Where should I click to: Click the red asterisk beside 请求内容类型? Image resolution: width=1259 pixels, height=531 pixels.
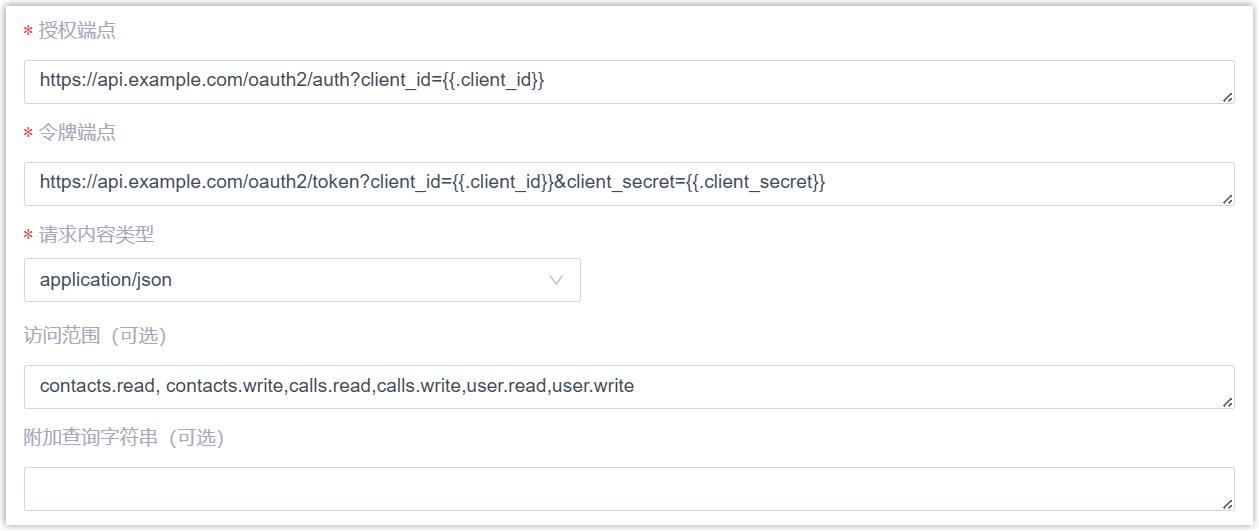[29, 236]
